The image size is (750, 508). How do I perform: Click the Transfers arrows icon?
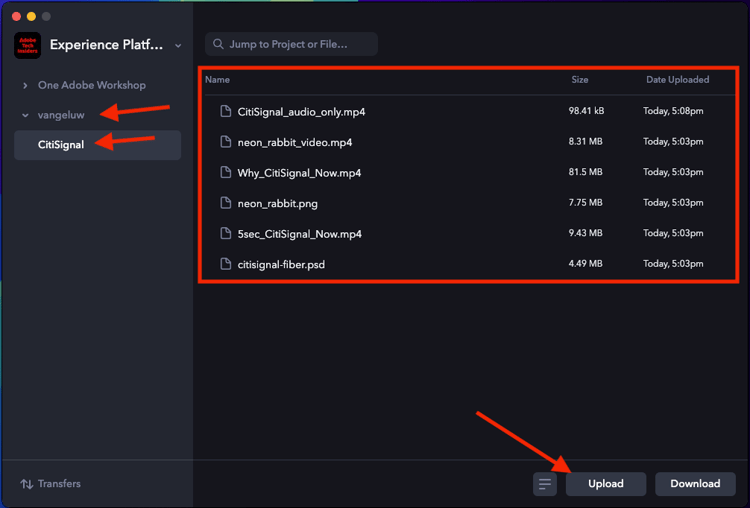pyautogui.click(x=26, y=484)
